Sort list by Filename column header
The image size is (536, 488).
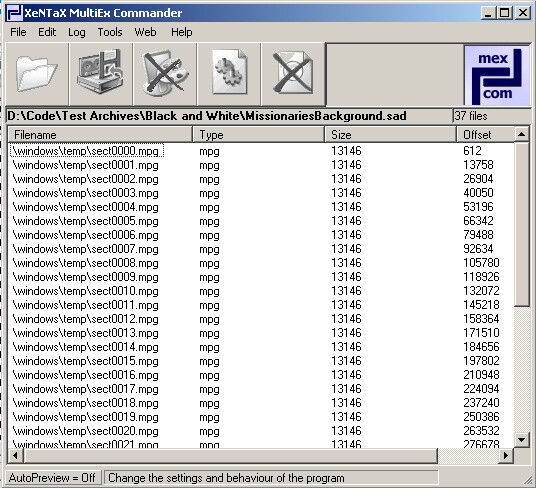pyautogui.click(x=100, y=134)
